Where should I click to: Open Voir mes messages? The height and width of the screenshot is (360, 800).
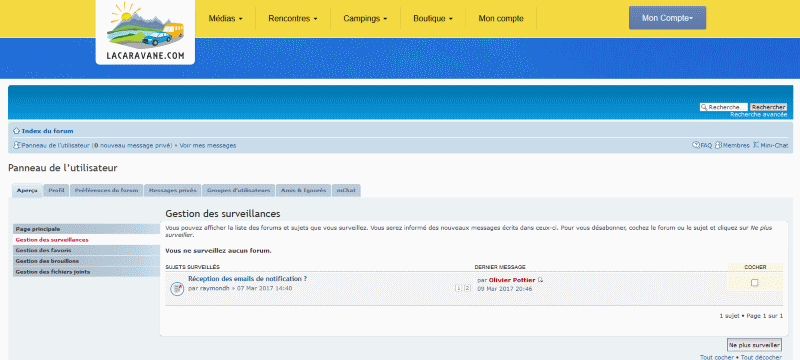(208, 145)
